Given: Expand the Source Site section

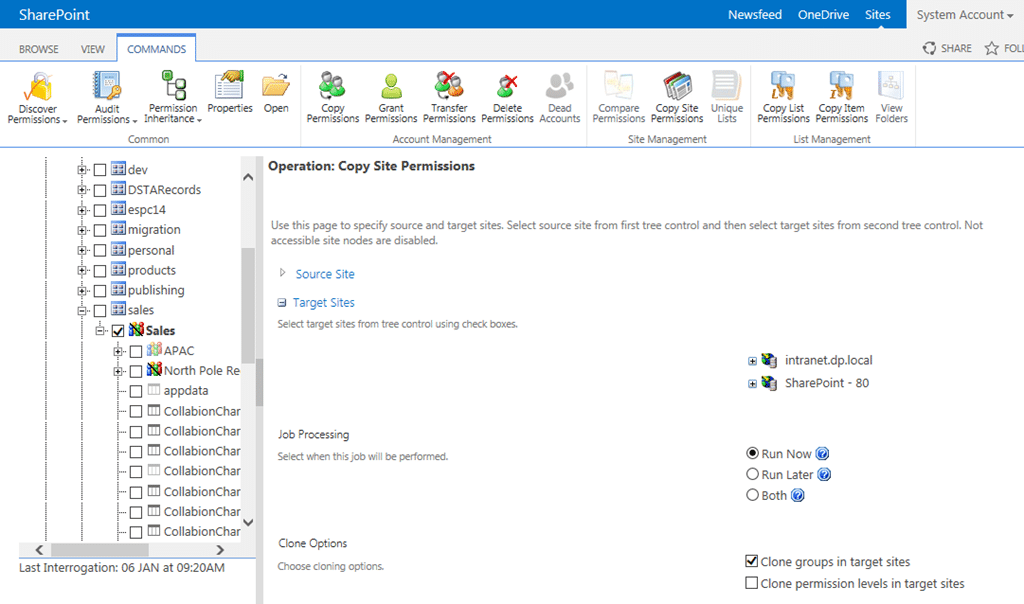Looking at the screenshot, I should tap(282, 273).
